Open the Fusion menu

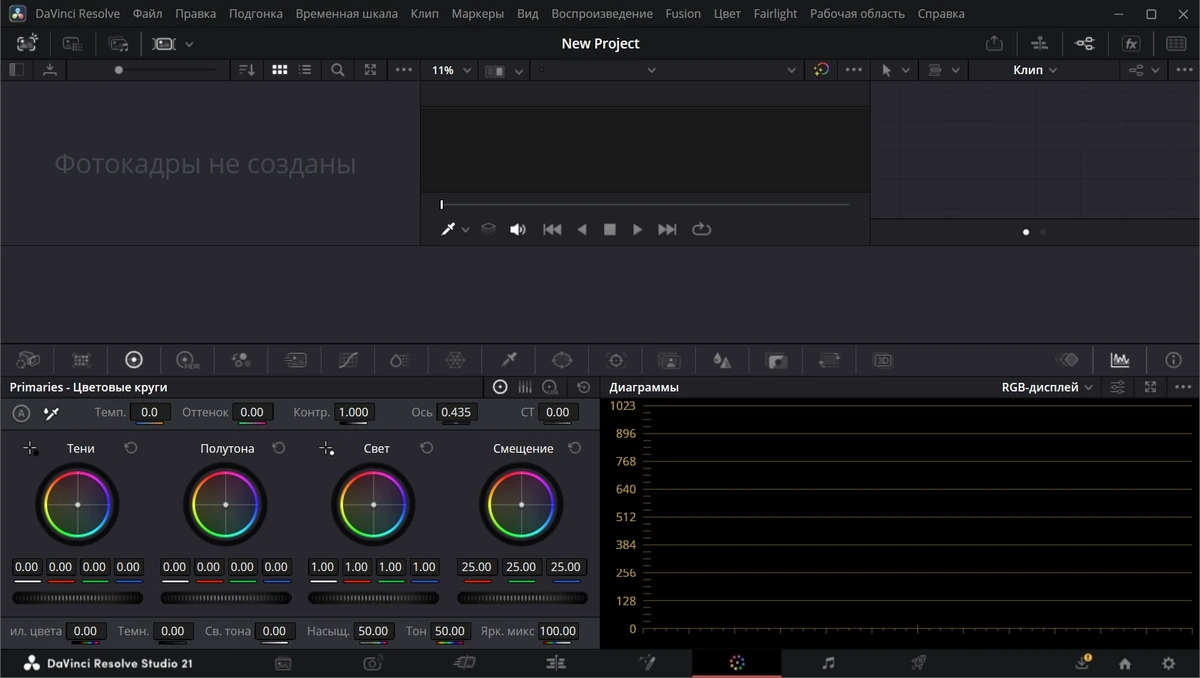683,14
